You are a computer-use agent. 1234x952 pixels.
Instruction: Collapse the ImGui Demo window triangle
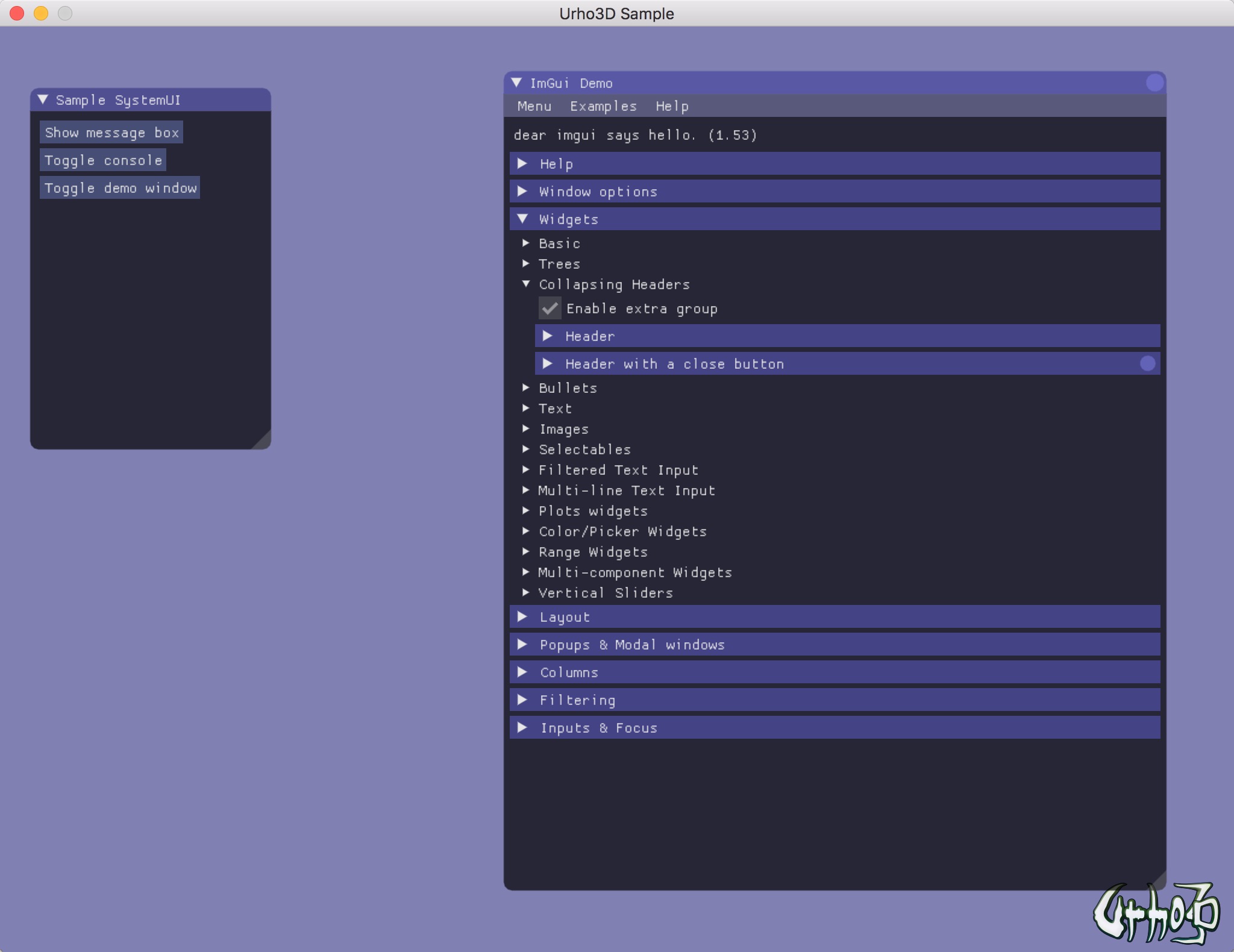(x=516, y=83)
